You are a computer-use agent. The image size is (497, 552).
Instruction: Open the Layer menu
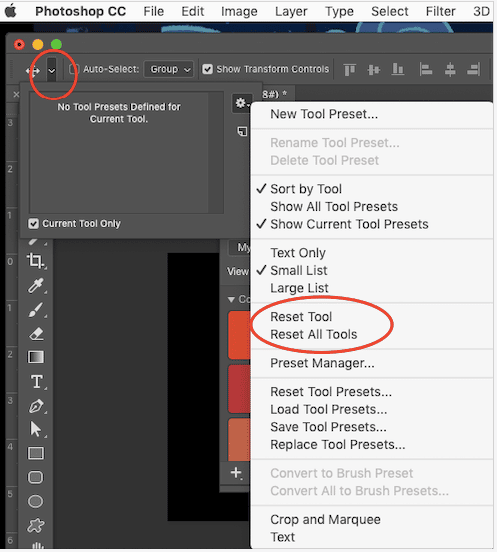(x=291, y=11)
